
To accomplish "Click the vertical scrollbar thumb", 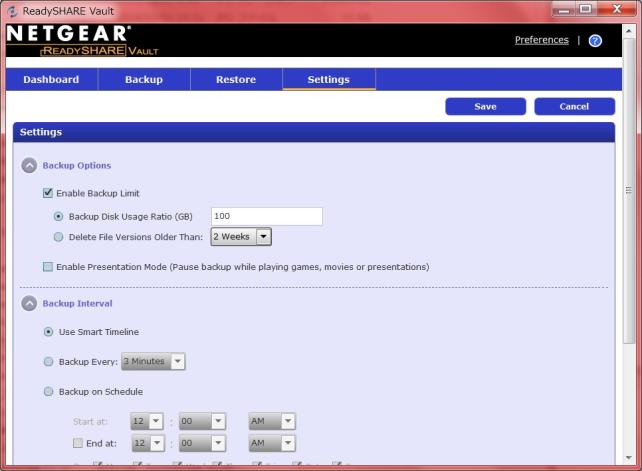I will (x=629, y=190).
